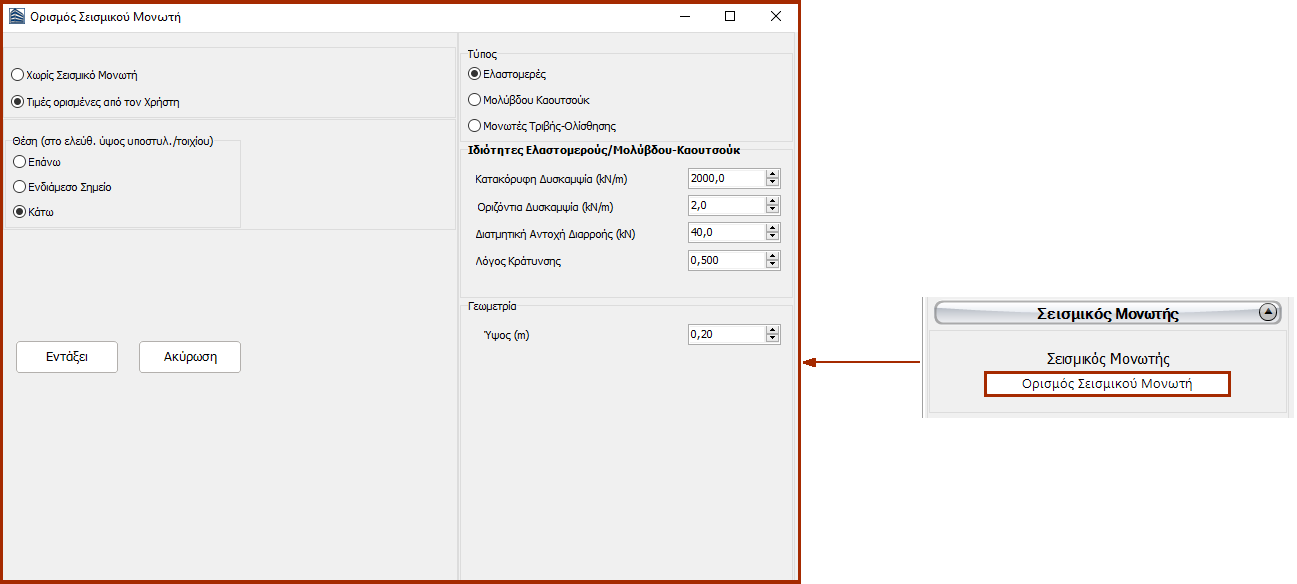
Task: Choose 'Επάνω' position radio button
Action: (x=19, y=162)
